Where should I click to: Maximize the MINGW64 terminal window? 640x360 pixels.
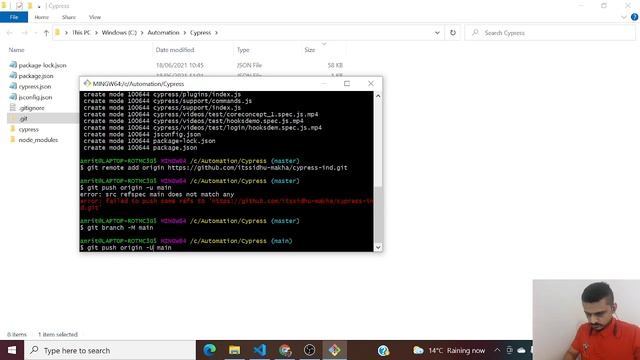[x=347, y=83]
